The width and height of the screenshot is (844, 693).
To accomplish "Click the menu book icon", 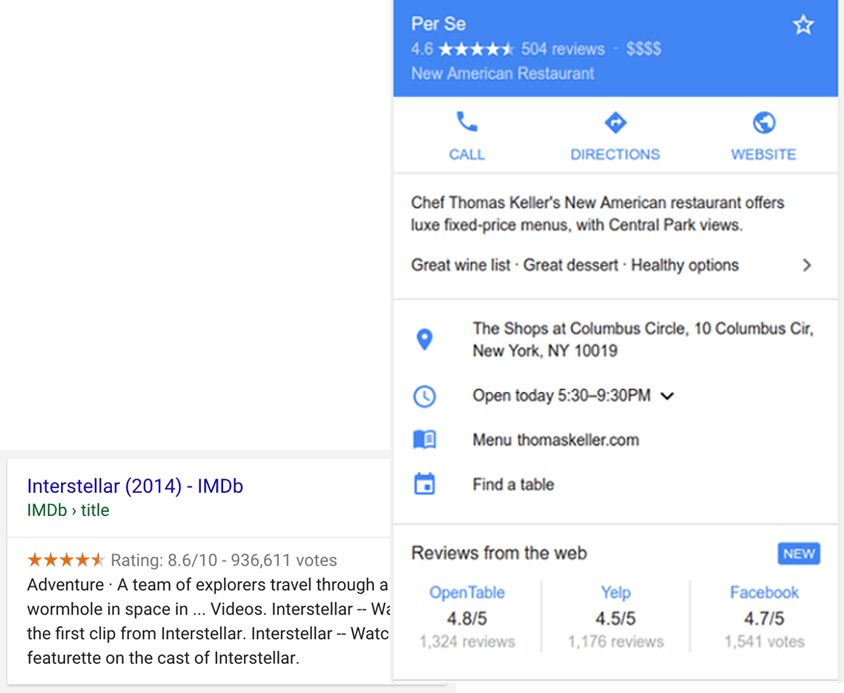I will [425, 440].
